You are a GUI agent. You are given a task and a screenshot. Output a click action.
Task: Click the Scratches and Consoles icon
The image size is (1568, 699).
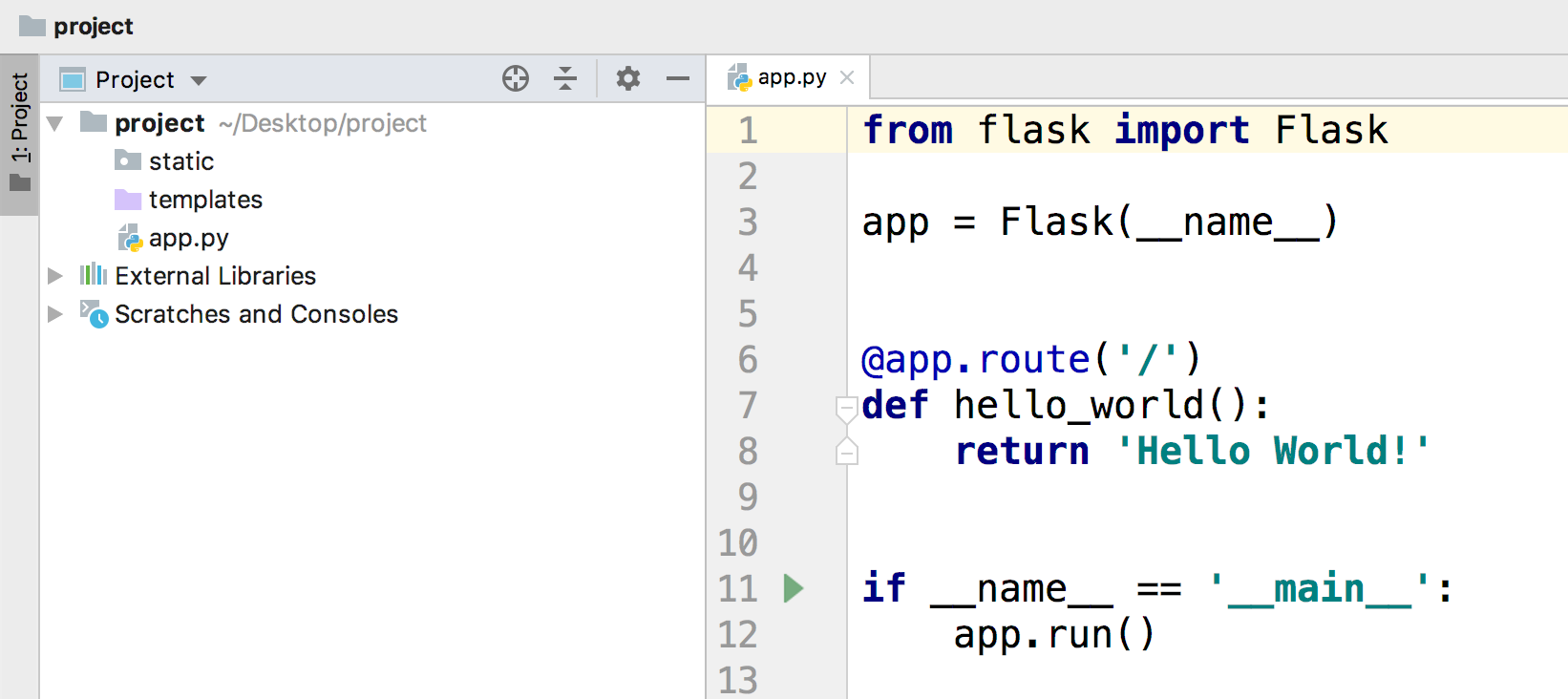coord(94,313)
